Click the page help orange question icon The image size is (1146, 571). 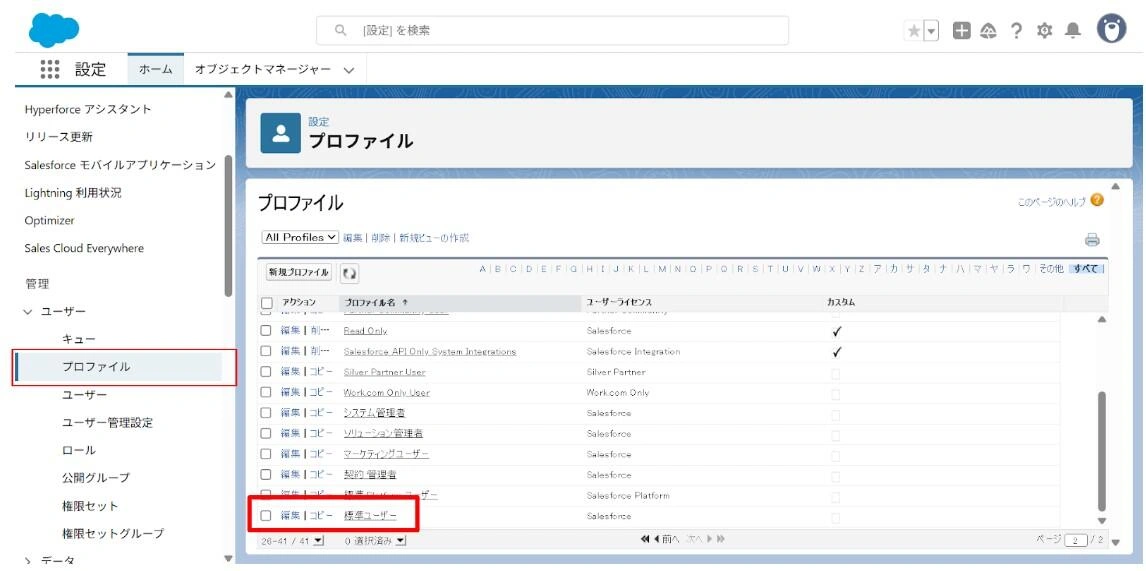click(x=1097, y=200)
